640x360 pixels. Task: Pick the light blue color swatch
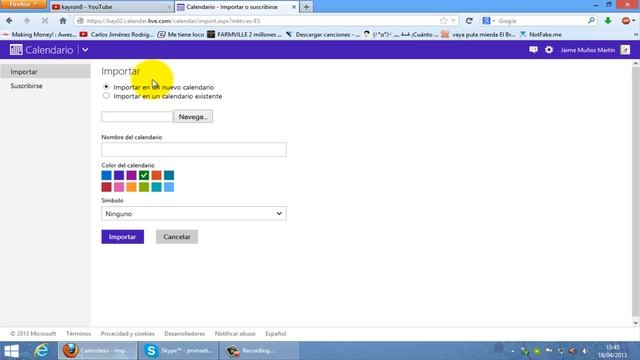point(169,187)
